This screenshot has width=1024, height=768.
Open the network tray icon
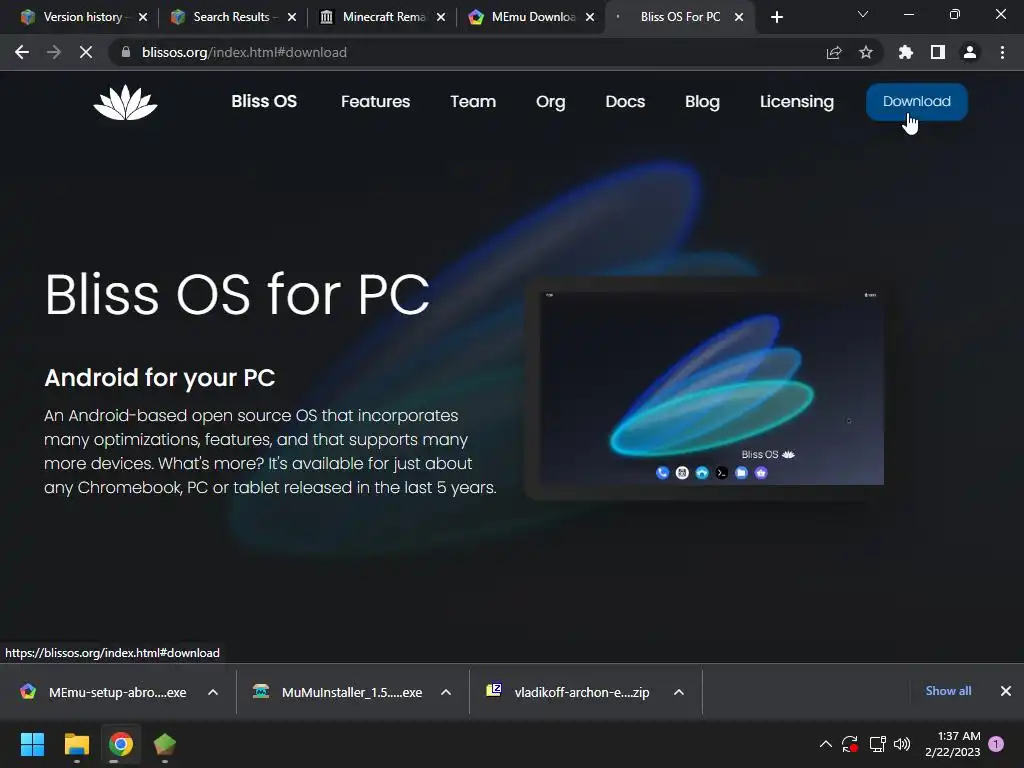coord(877,744)
